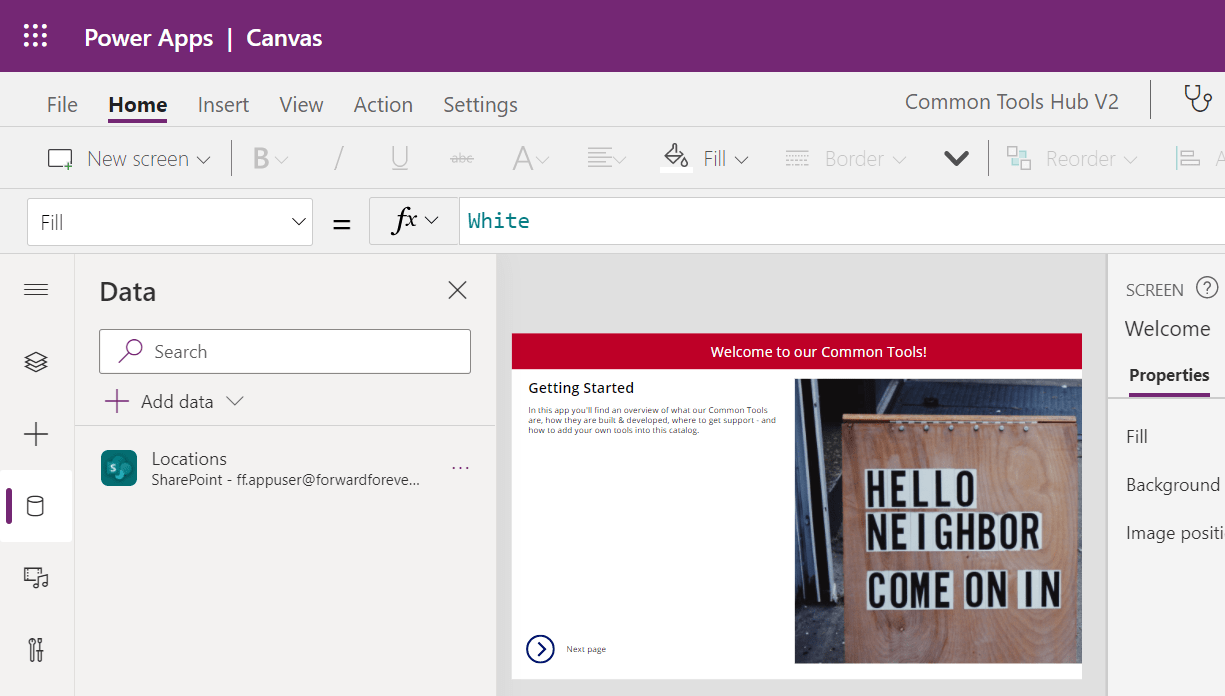The width and height of the screenshot is (1225, 696).
Task: Switch to the Properties tab
Action: (x=1169, y=376)
